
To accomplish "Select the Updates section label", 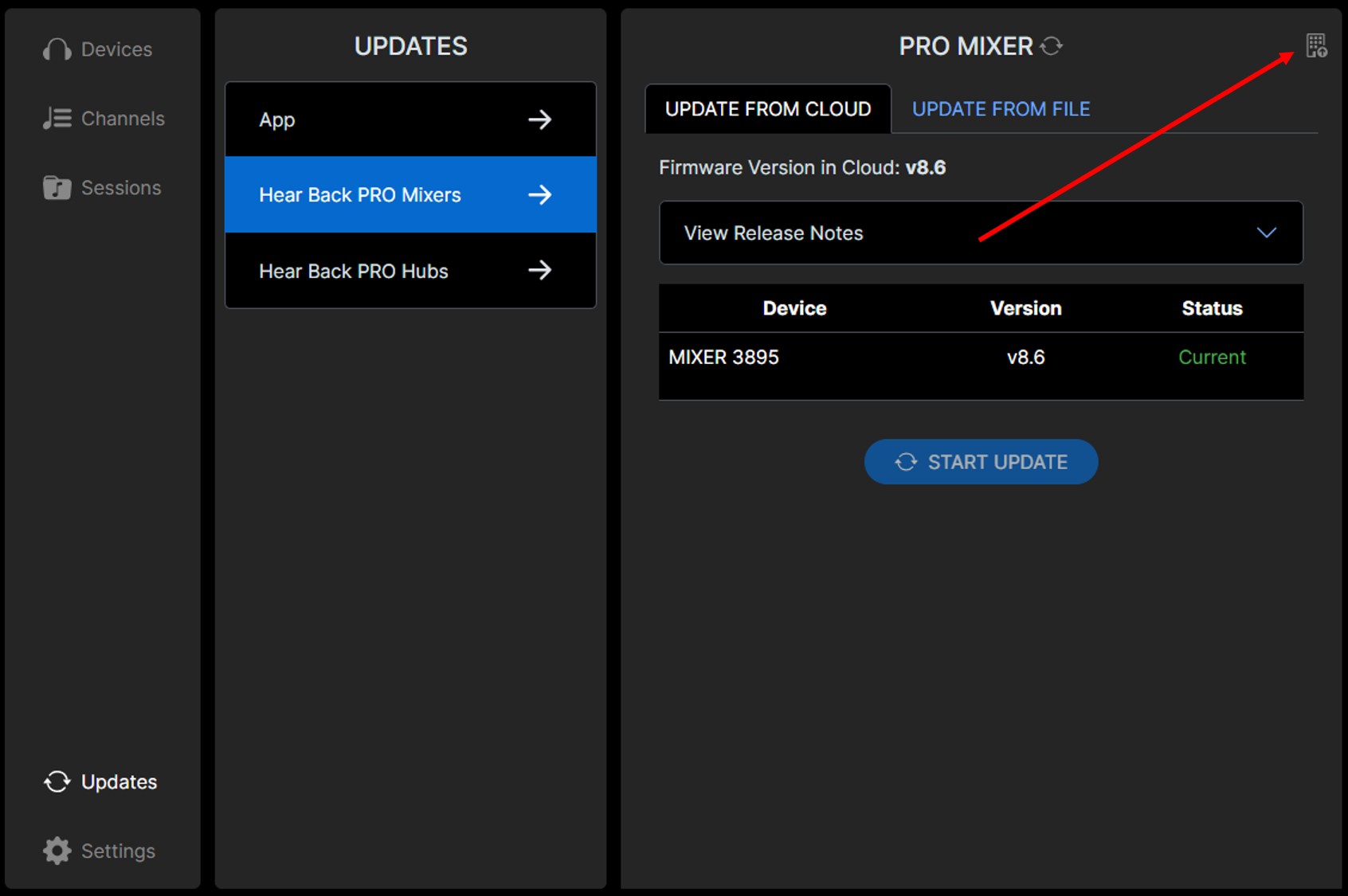I will pyautogui.click(x=119, y=782).
